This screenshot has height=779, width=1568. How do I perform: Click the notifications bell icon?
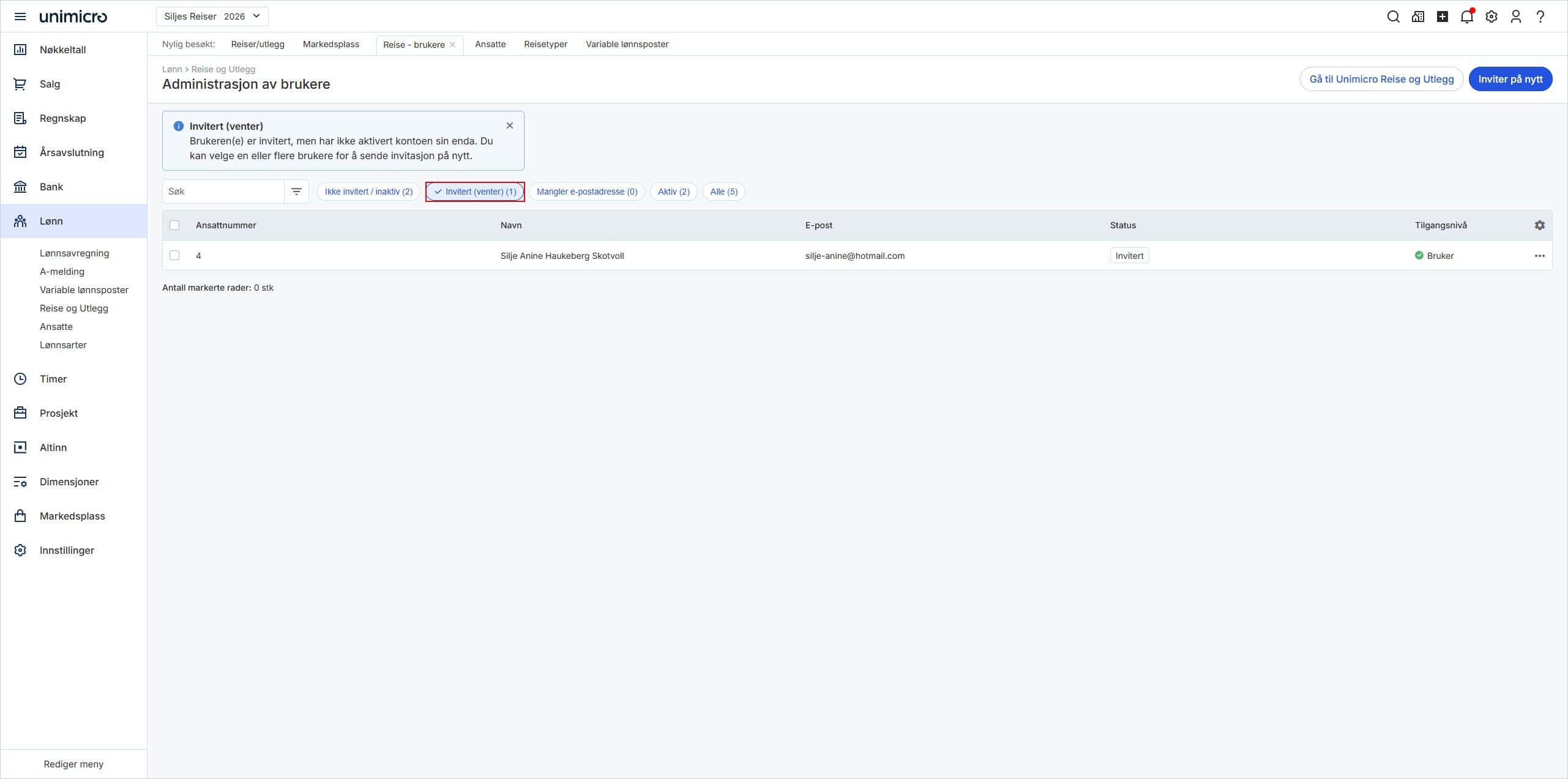(x=1466, y=17)
